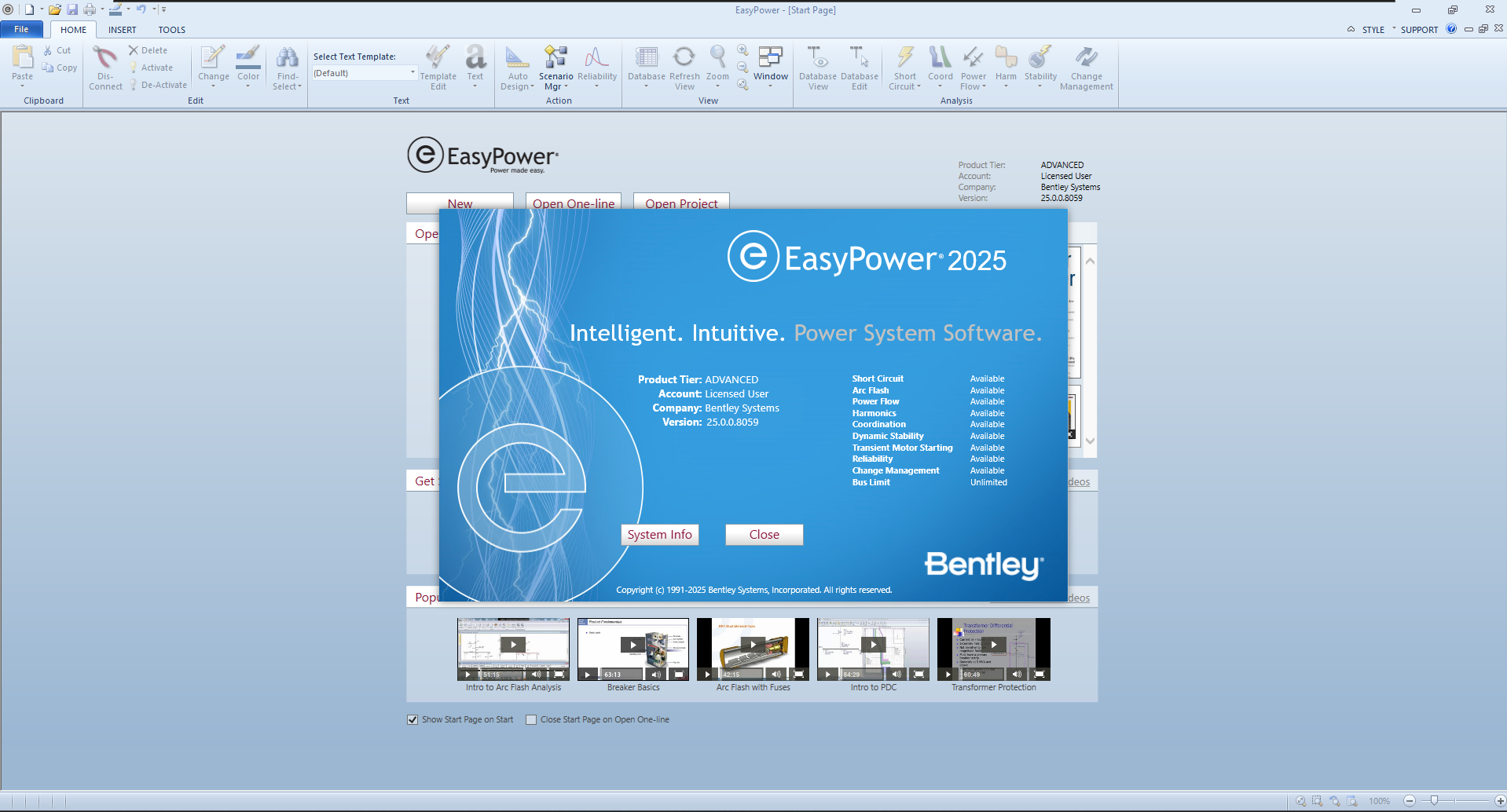The height and width of the screenshot is (812, 1507).
Task: Toggle Close Start Page on Open One-line checkbox
Action: coord(531,719)
